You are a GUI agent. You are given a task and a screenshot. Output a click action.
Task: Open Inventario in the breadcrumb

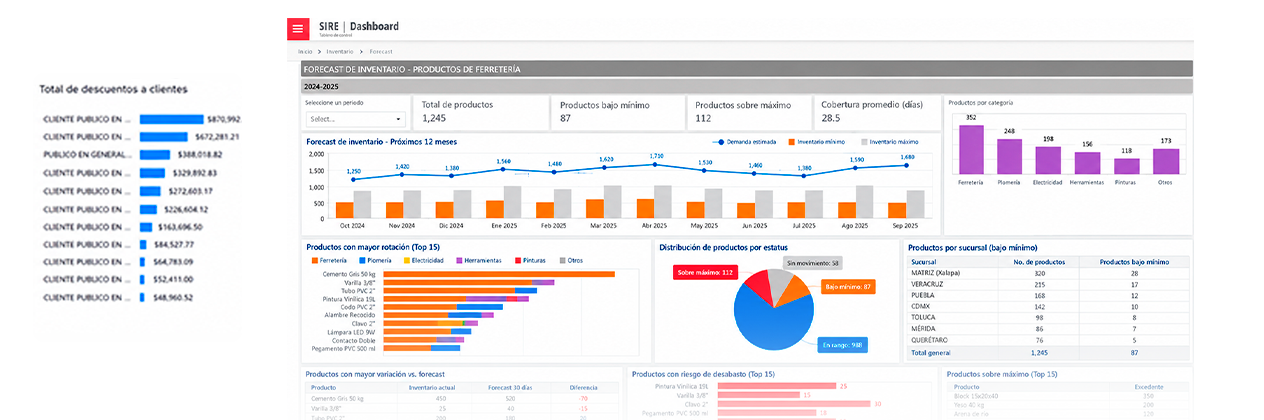tap(340, 50)
